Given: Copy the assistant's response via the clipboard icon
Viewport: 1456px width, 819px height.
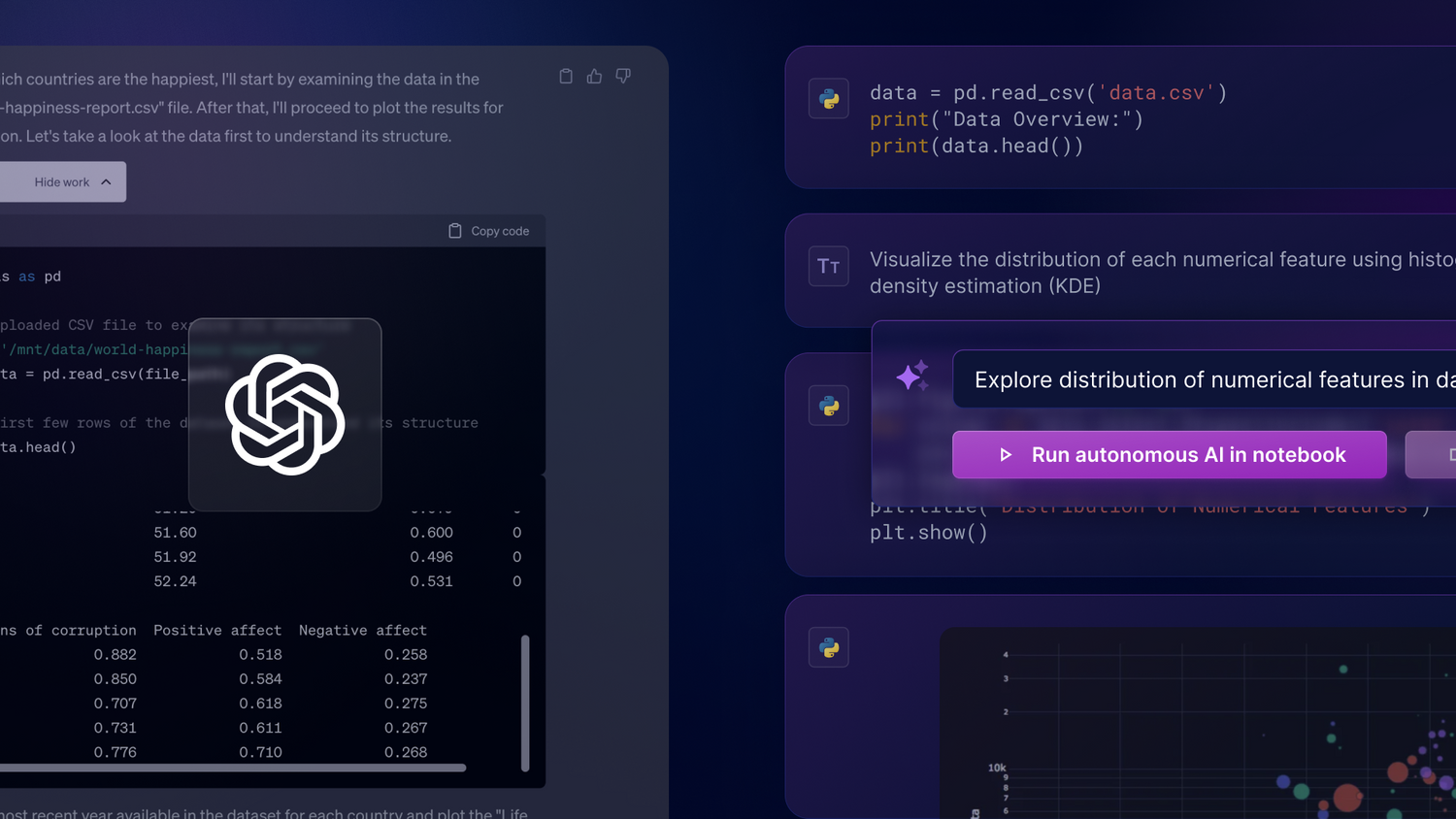Looking at the screenshot, I should (x=566, y=76).
